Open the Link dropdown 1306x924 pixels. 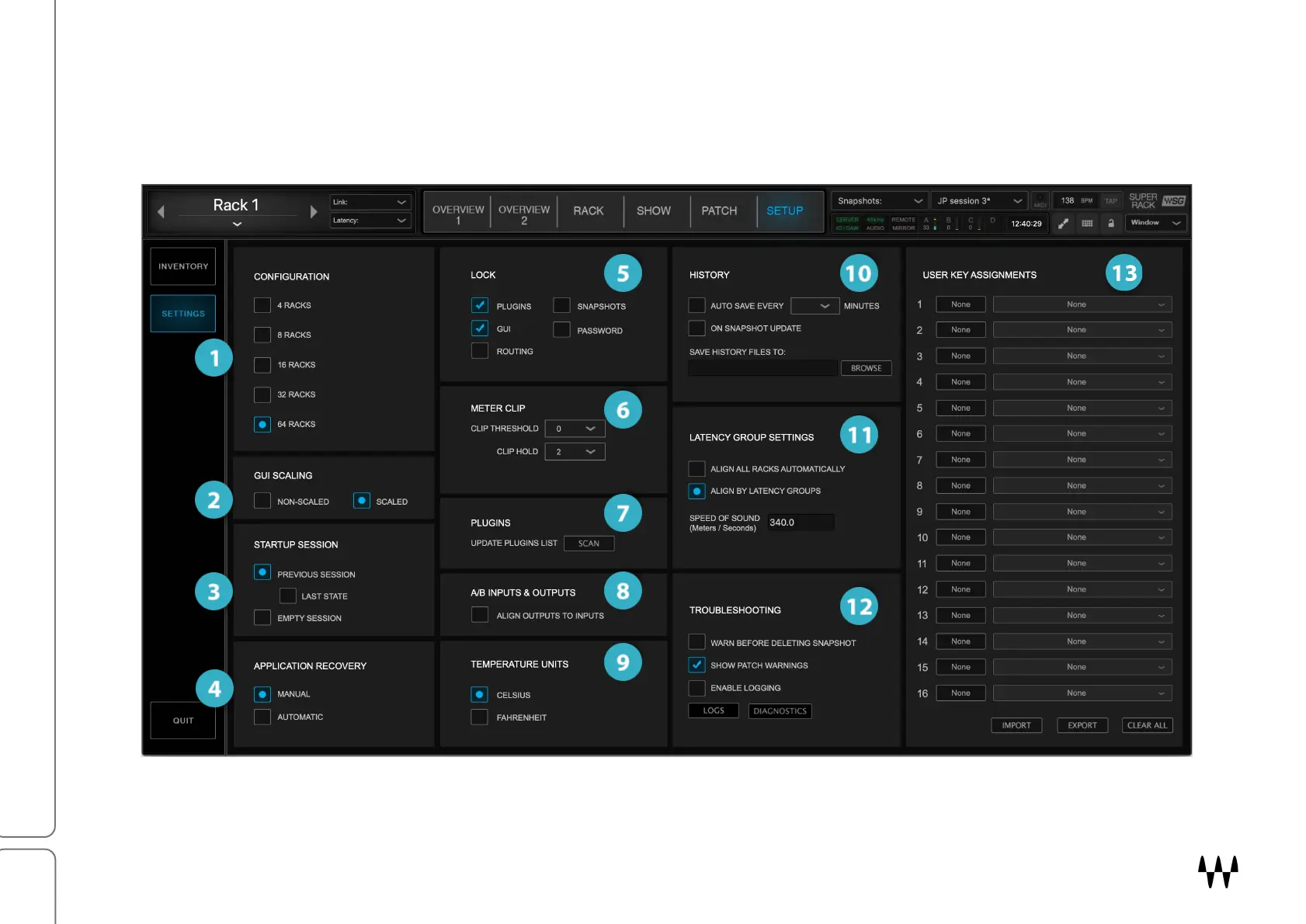(x=370, y=202)
